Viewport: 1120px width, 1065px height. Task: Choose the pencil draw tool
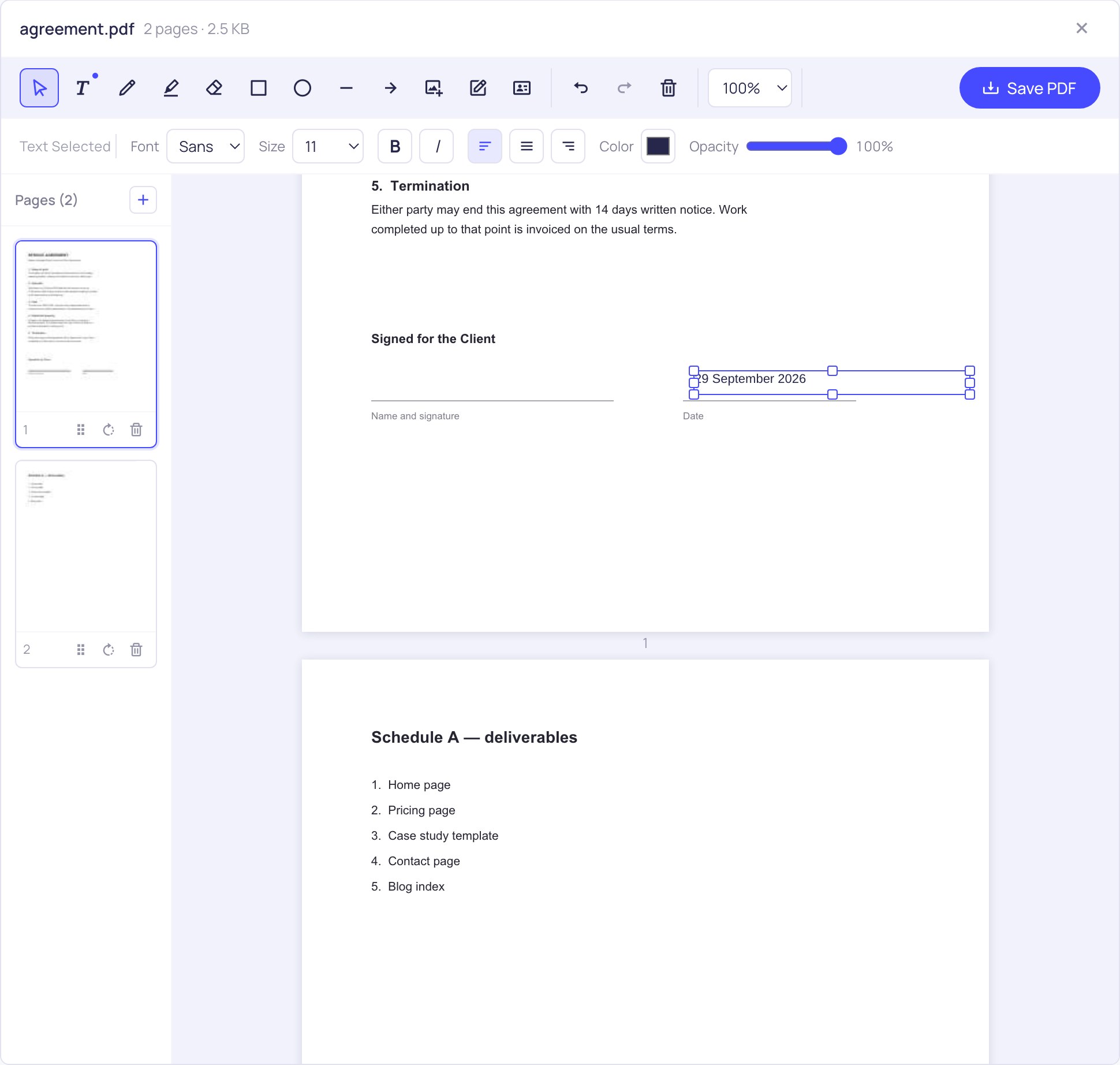coord(127,88)
